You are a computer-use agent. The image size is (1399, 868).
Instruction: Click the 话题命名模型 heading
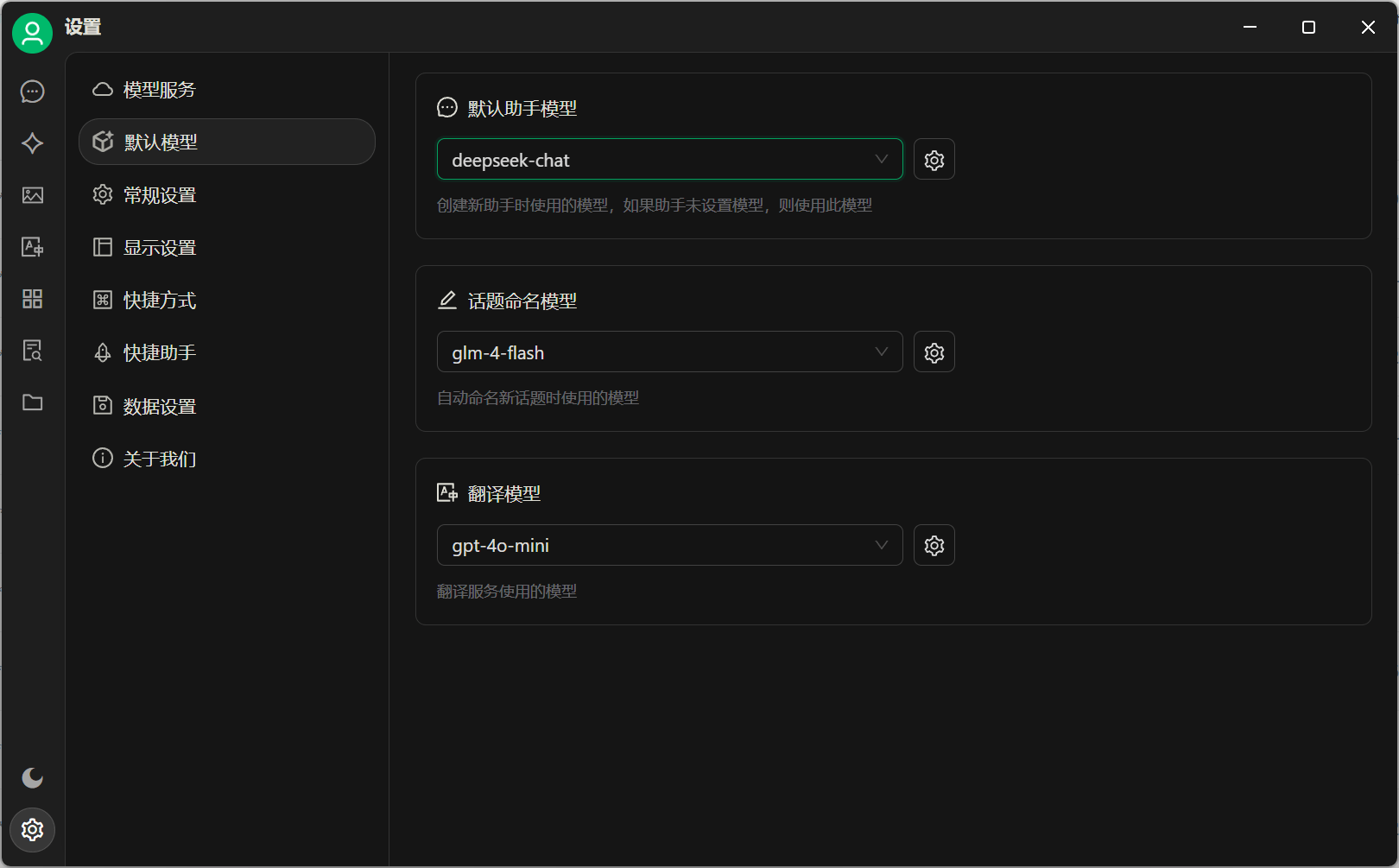click(522, 301)
